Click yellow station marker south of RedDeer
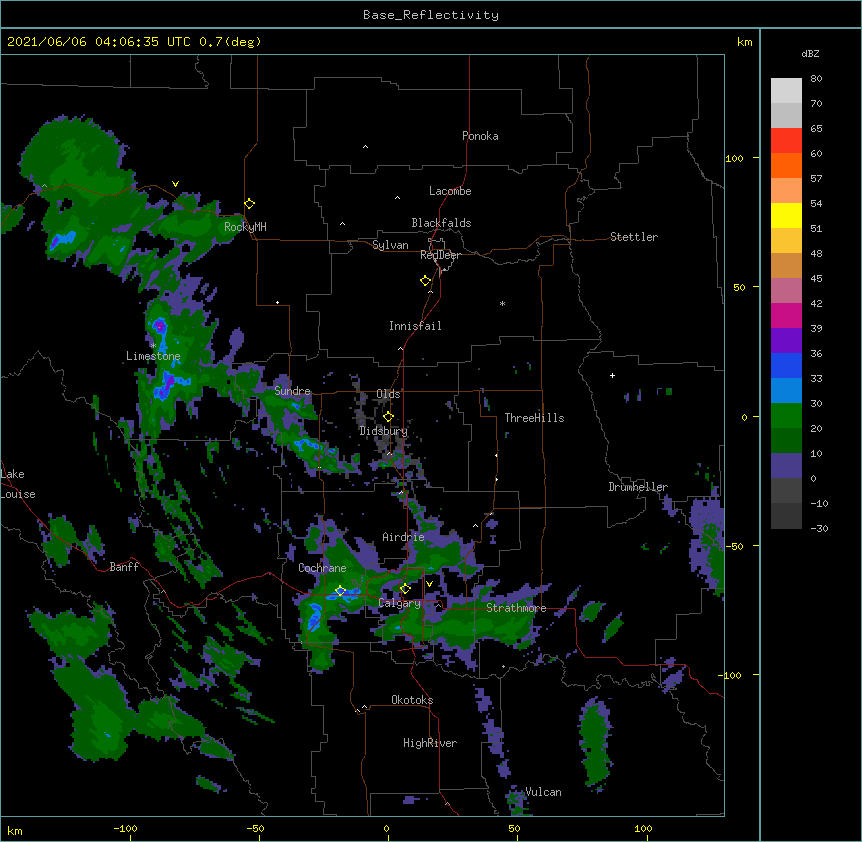This screenshot has width=862, height=842. click(425, 281)
